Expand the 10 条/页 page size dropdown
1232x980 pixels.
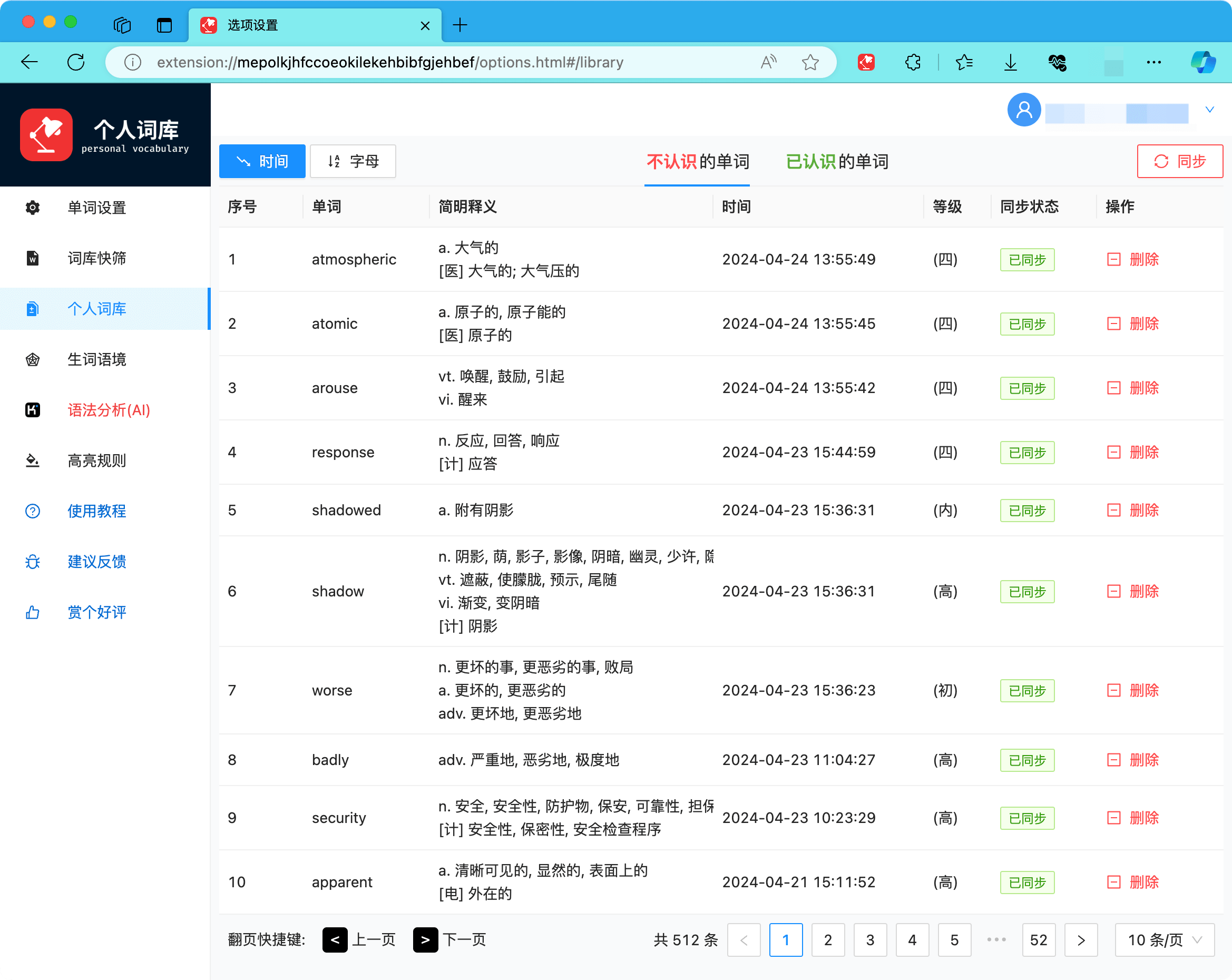point(1164,940)
